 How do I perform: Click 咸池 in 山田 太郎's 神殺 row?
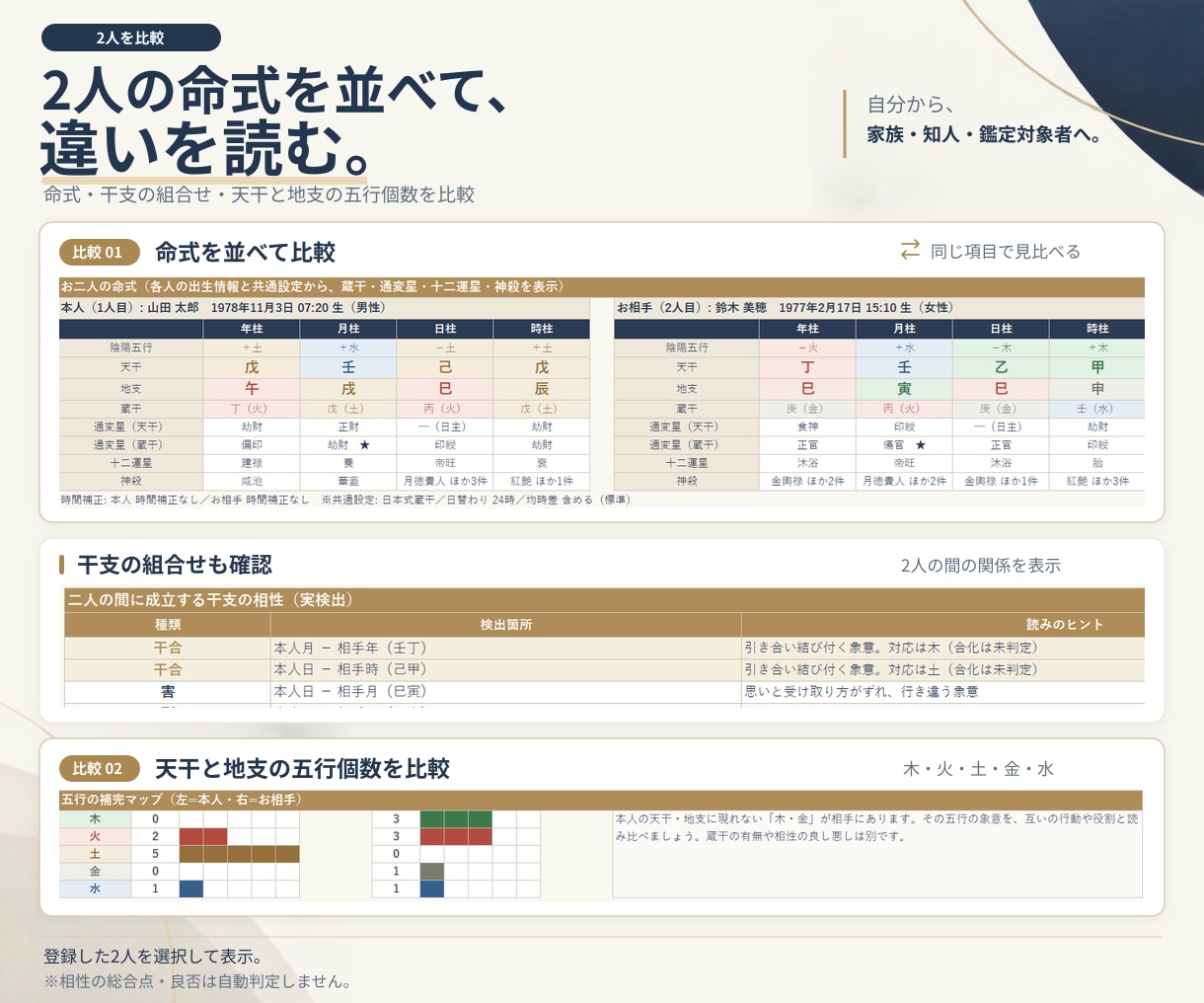pos(252,482)
